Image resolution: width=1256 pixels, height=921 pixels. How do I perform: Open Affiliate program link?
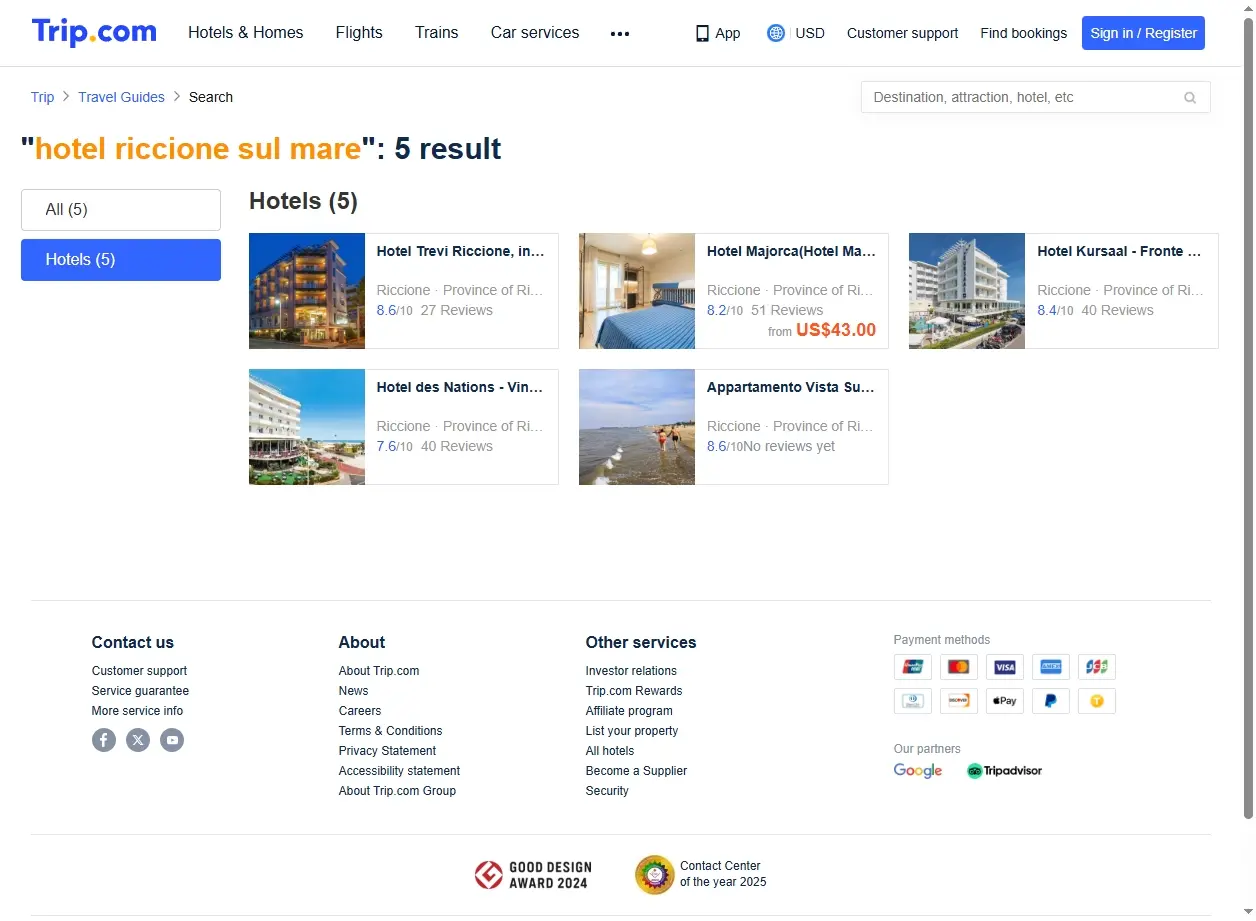coord(629,711)
